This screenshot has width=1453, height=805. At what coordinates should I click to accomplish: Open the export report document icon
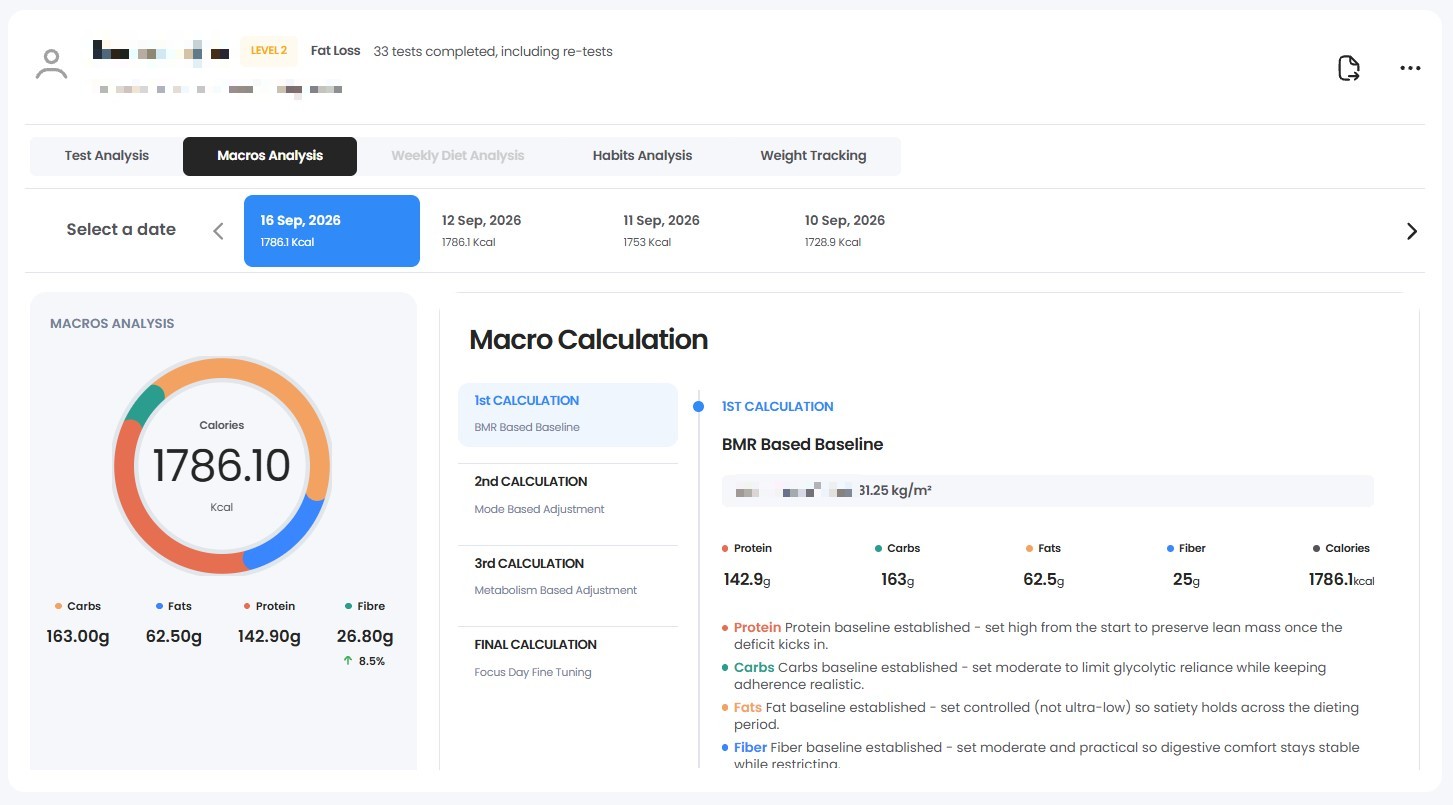click(x=1349, y=68)
